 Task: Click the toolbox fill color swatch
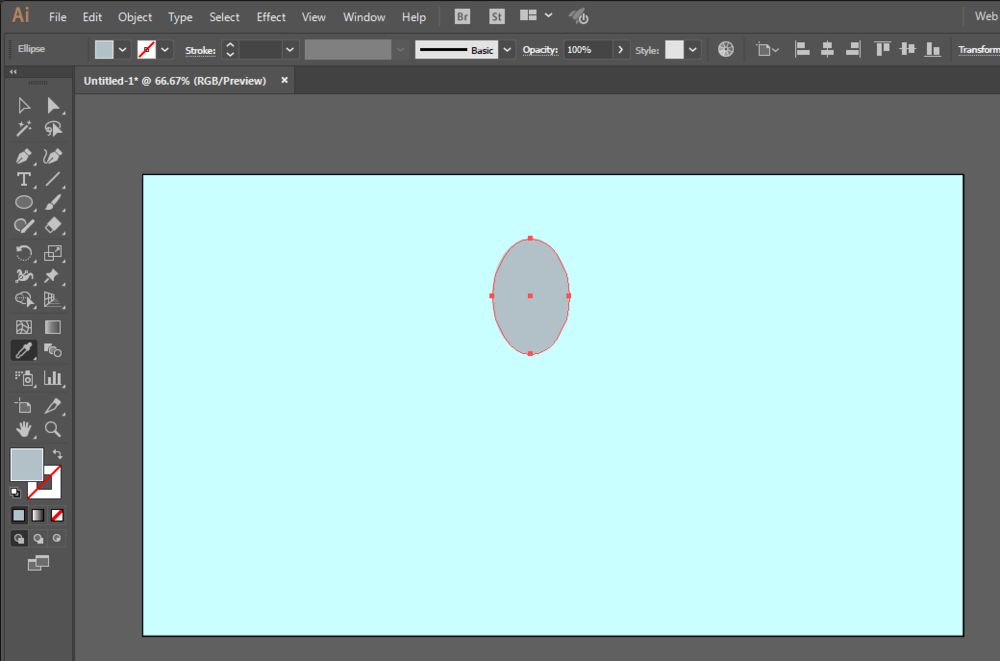pos(27,464)
